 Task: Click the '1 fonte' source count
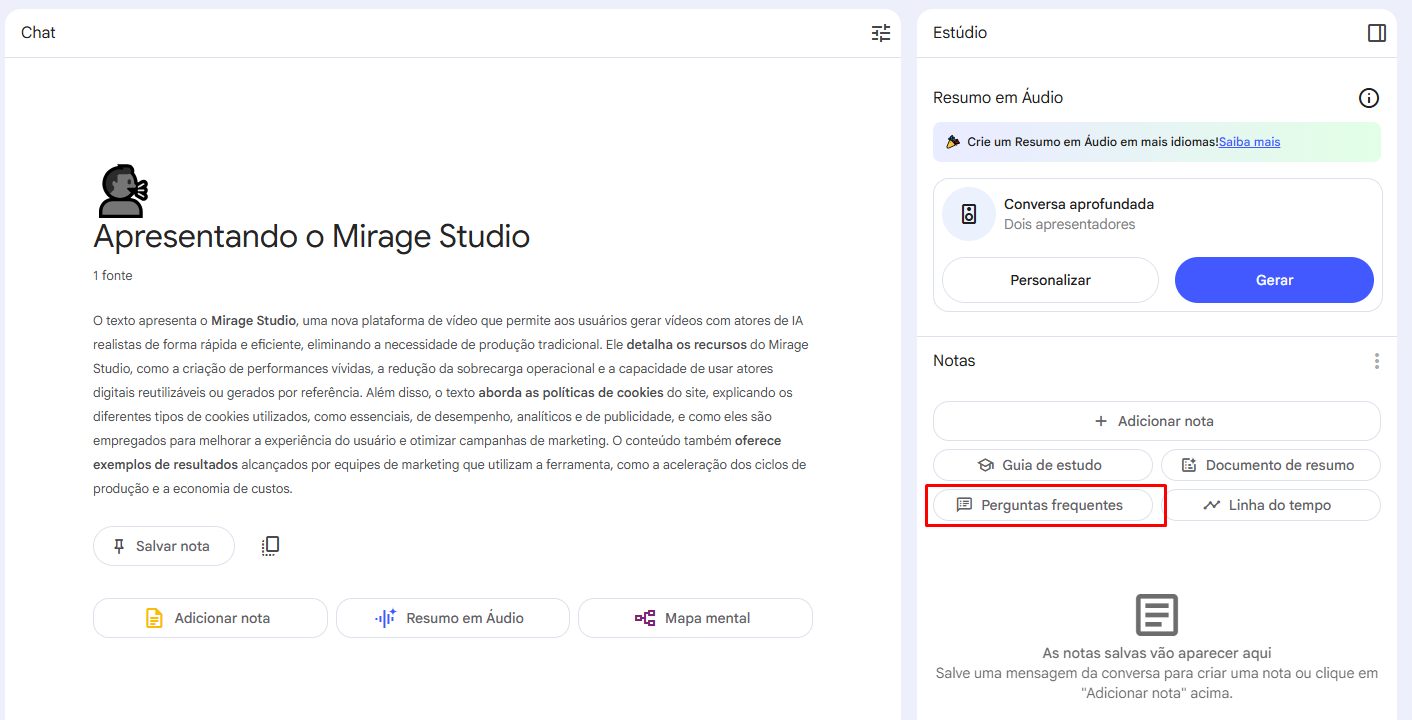pyautogui.click(x=113, y=275)
